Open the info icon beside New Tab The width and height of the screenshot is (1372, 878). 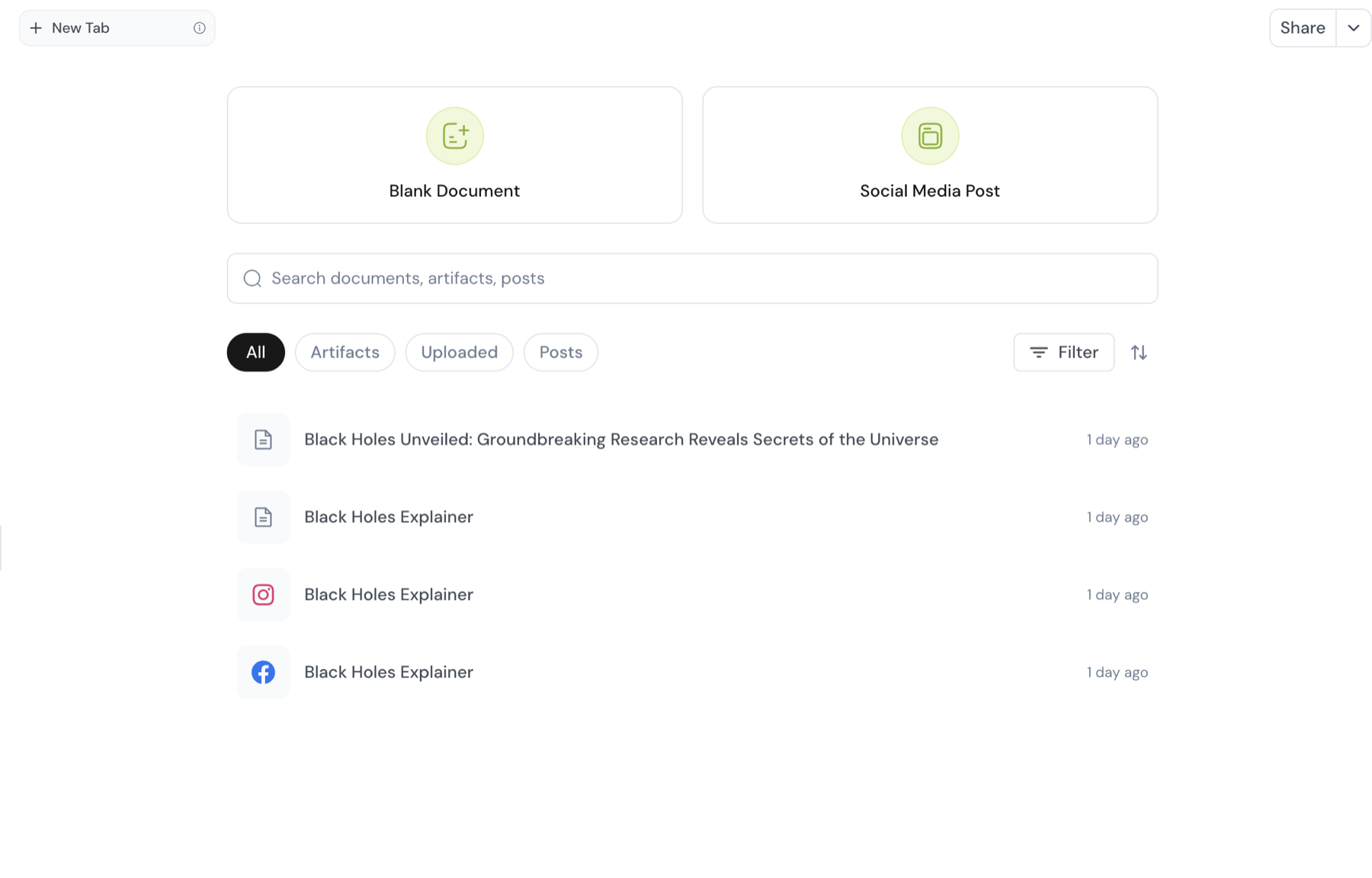[x=200, y=28]
